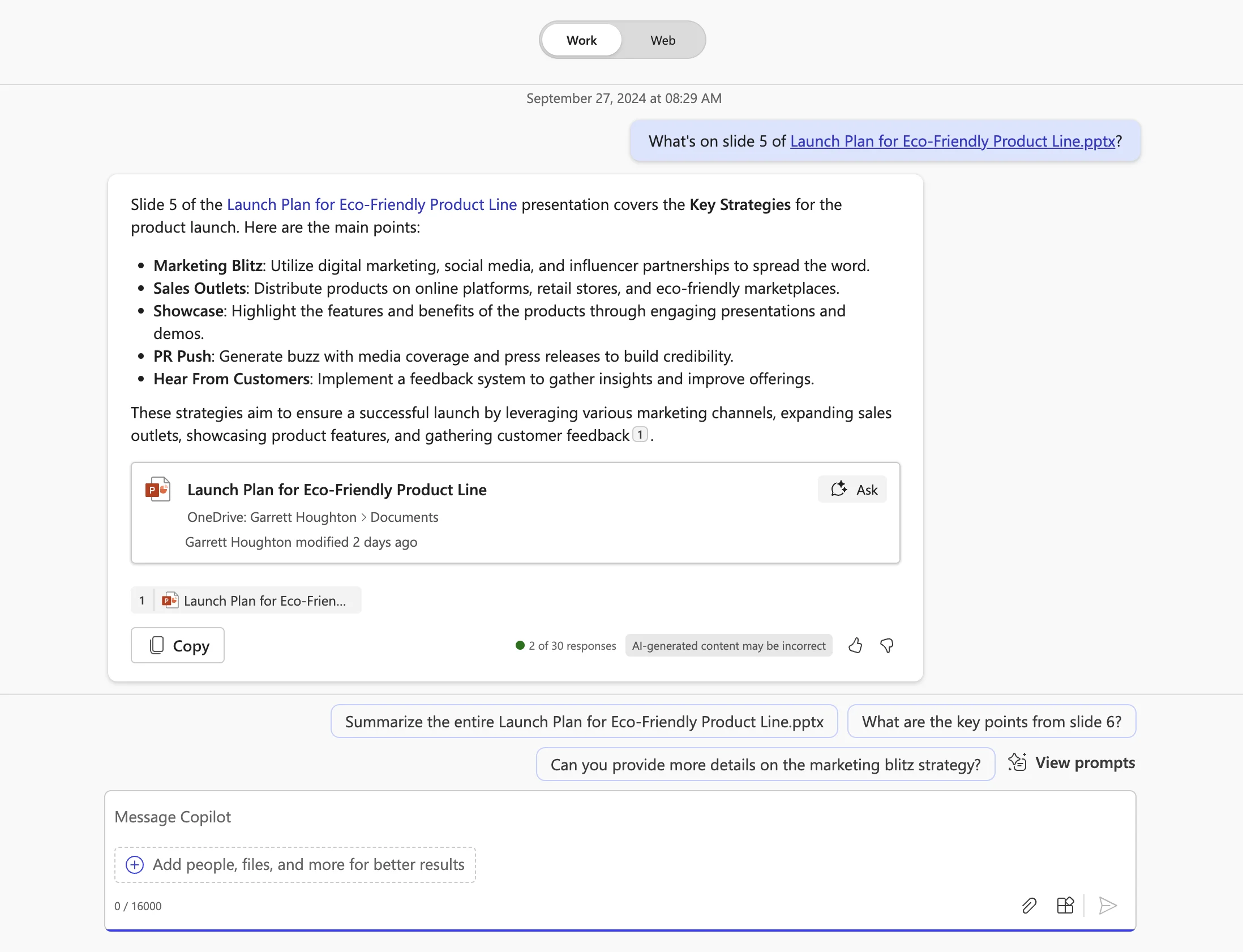Copy the Copilot response

(x=178, y=645)
